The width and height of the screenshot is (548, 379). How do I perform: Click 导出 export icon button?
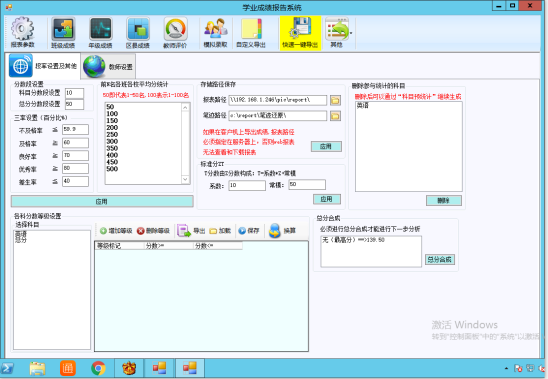191,231
